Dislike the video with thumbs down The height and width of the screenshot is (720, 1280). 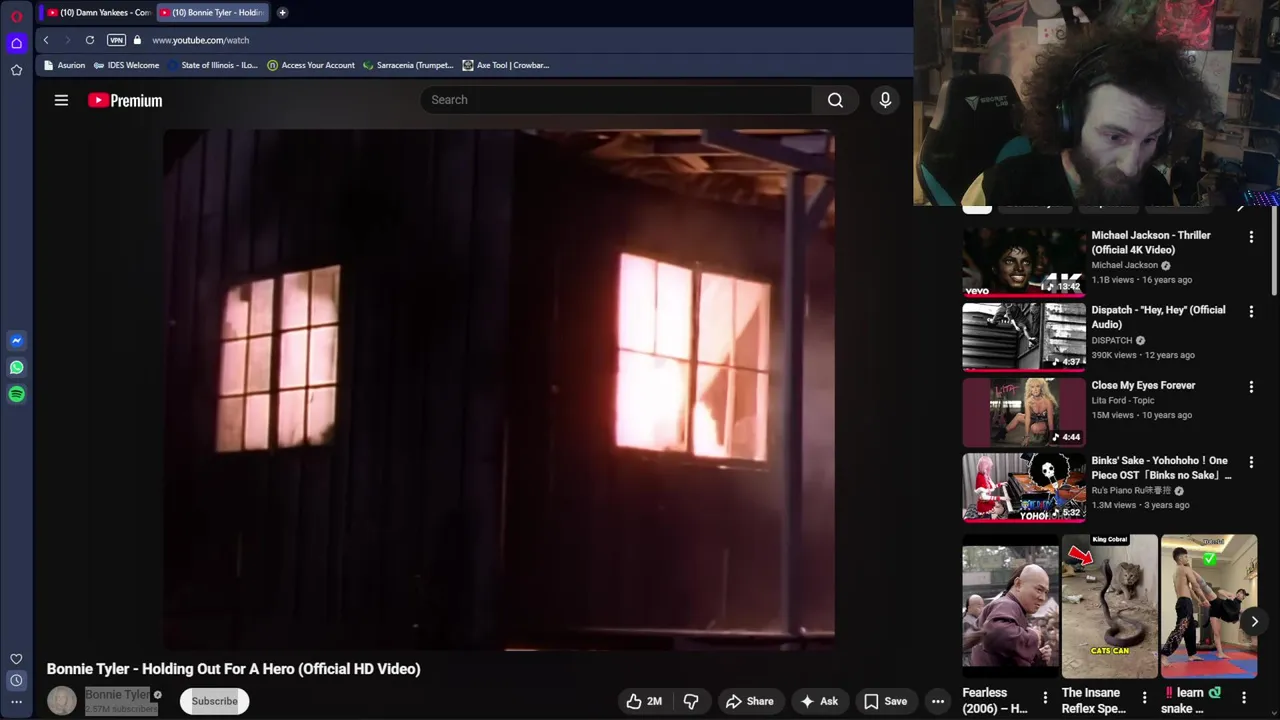(691, 701)
